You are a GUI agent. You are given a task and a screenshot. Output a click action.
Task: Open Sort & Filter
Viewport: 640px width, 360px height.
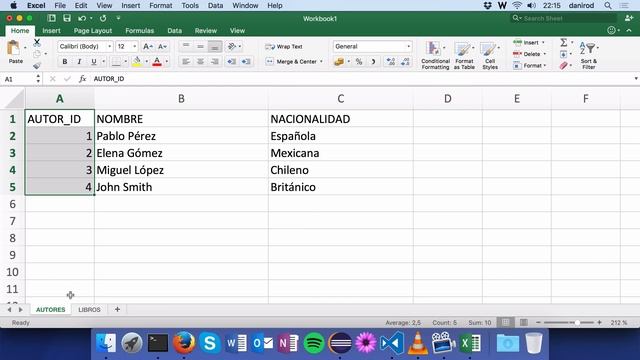pyautogui.click(x=589, y=55)
